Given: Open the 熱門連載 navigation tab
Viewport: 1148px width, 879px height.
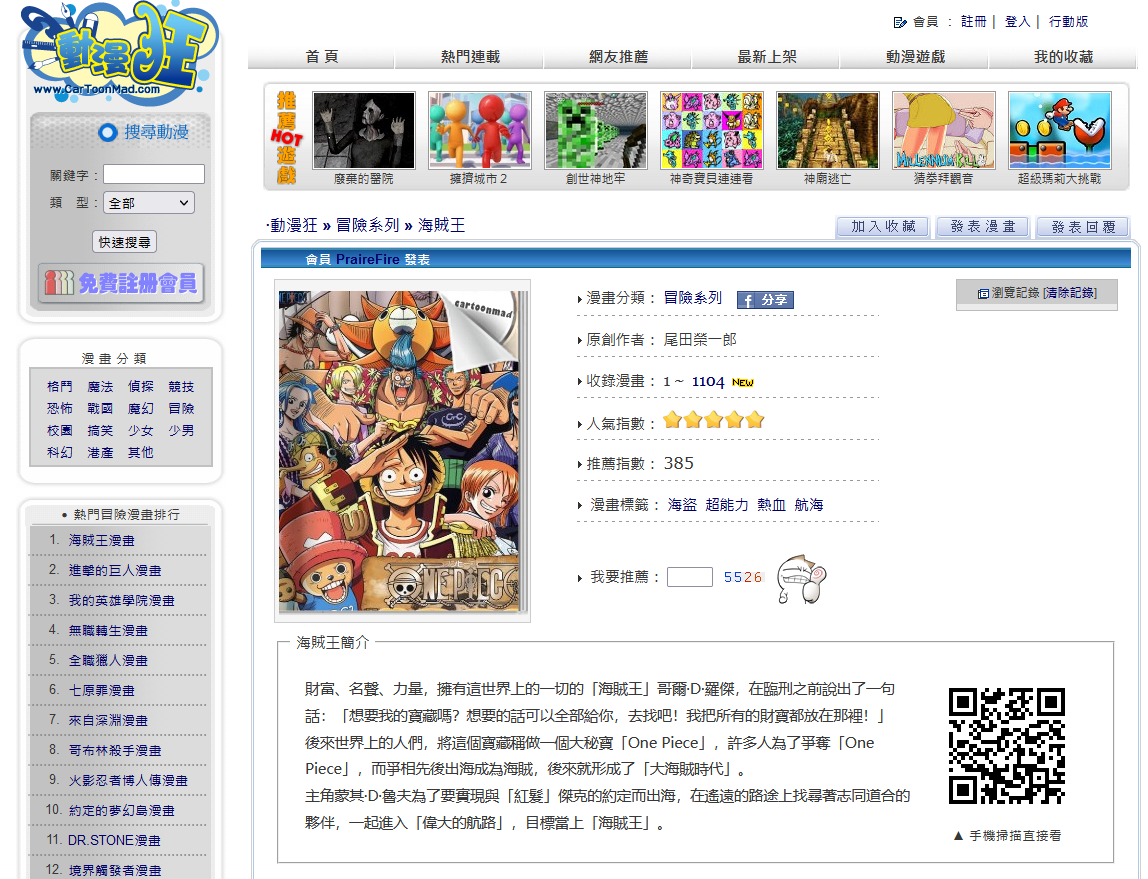Looking at the screenshot, I should (x=470, y=57).
